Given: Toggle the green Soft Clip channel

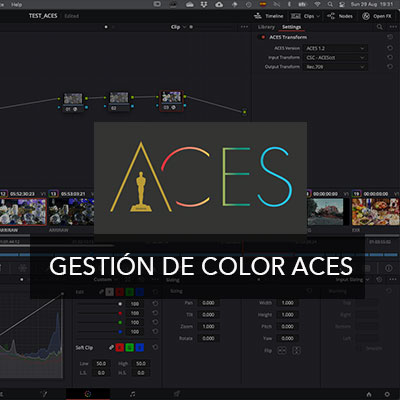Looking at the screenshot, I should tap(130, 348).
